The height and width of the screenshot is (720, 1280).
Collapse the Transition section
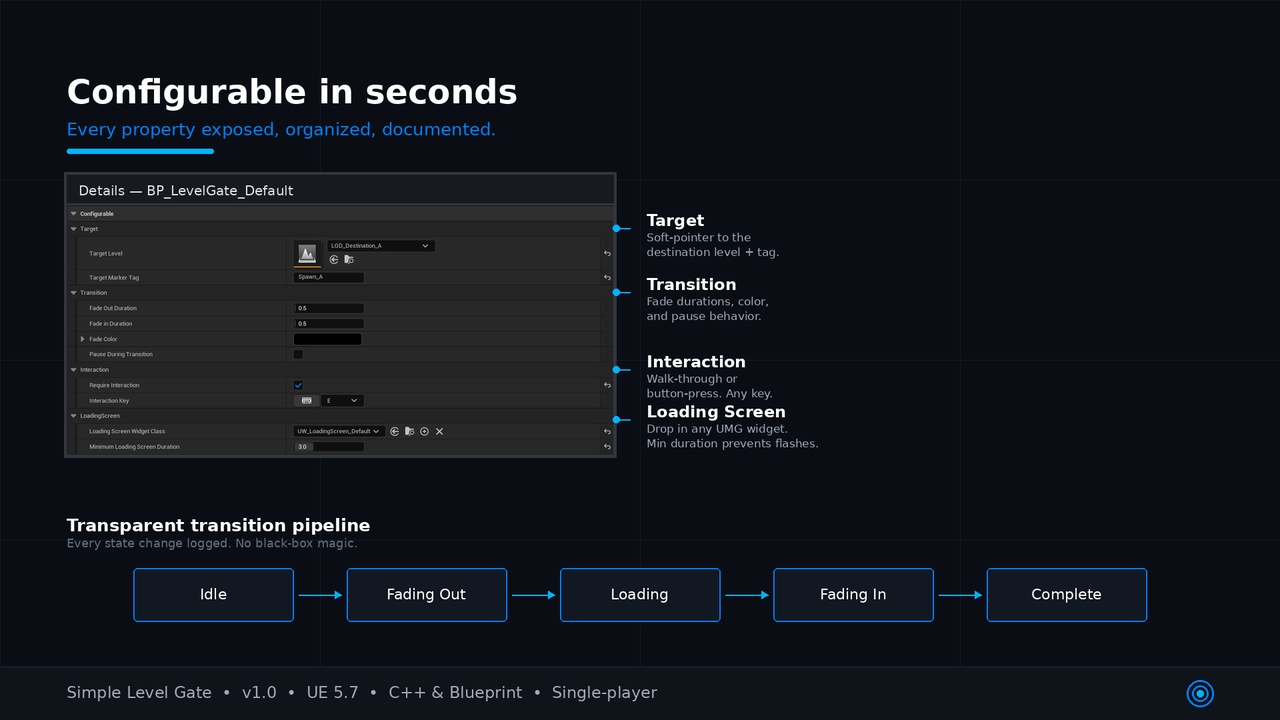click(73, 293)
